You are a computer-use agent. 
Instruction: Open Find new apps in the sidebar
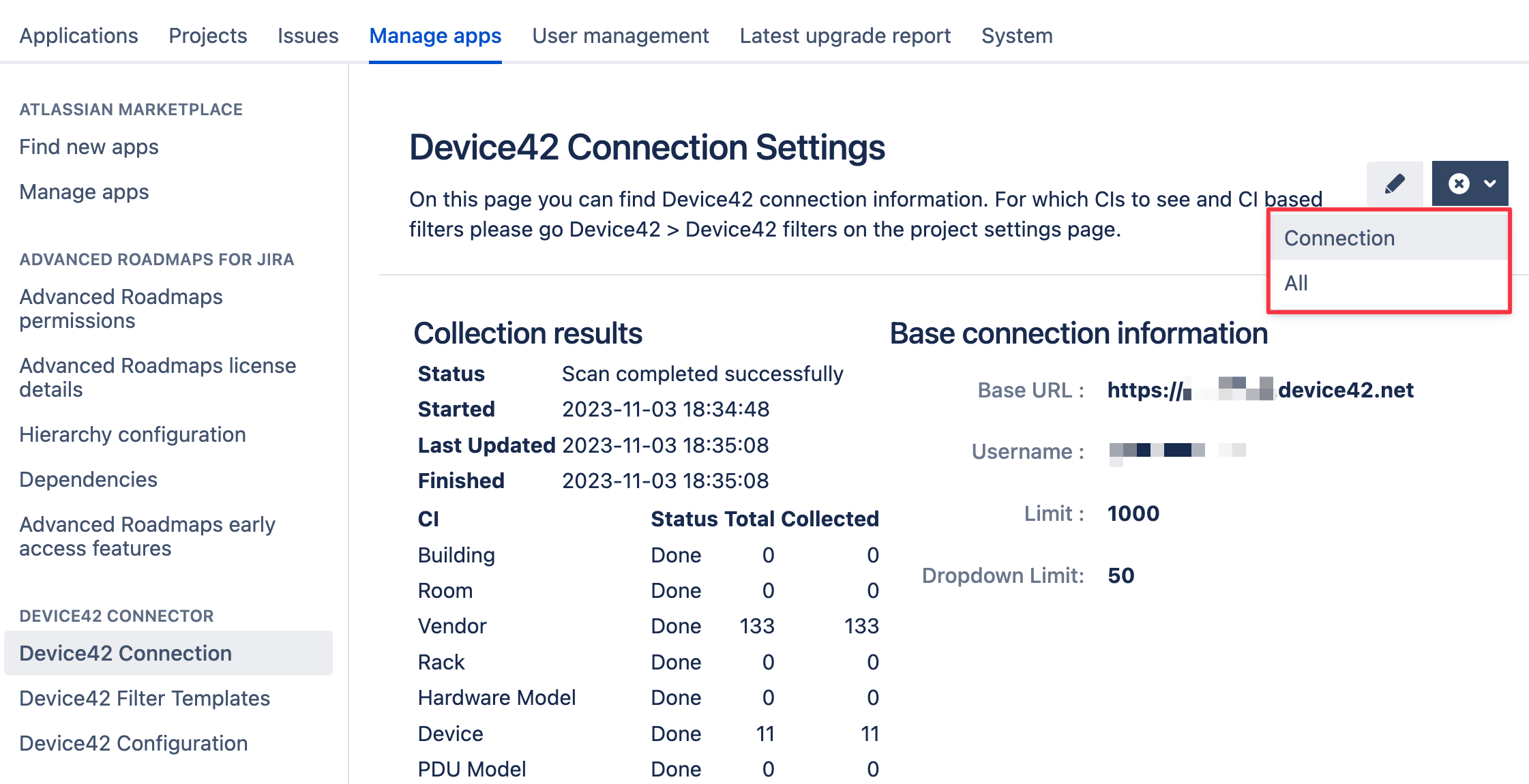click(x=89, y=147)
